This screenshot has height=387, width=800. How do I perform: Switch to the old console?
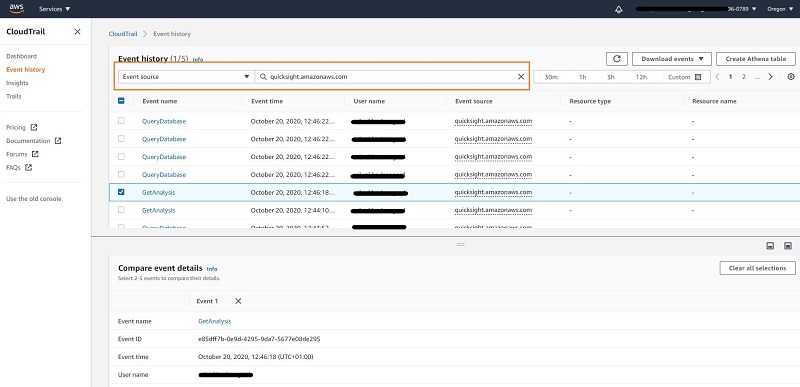[34, 199]
